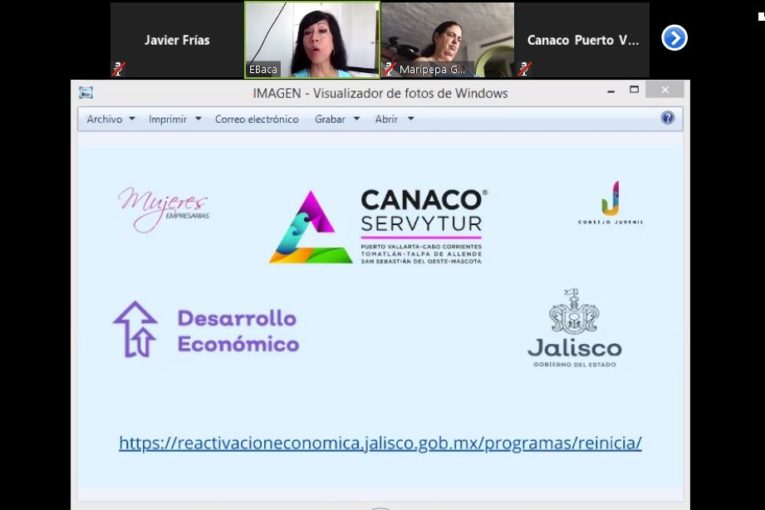Click the Jalisco Gobierno del Estado crest
This screenshot has width=765, height=510.
tap(574, 310)
